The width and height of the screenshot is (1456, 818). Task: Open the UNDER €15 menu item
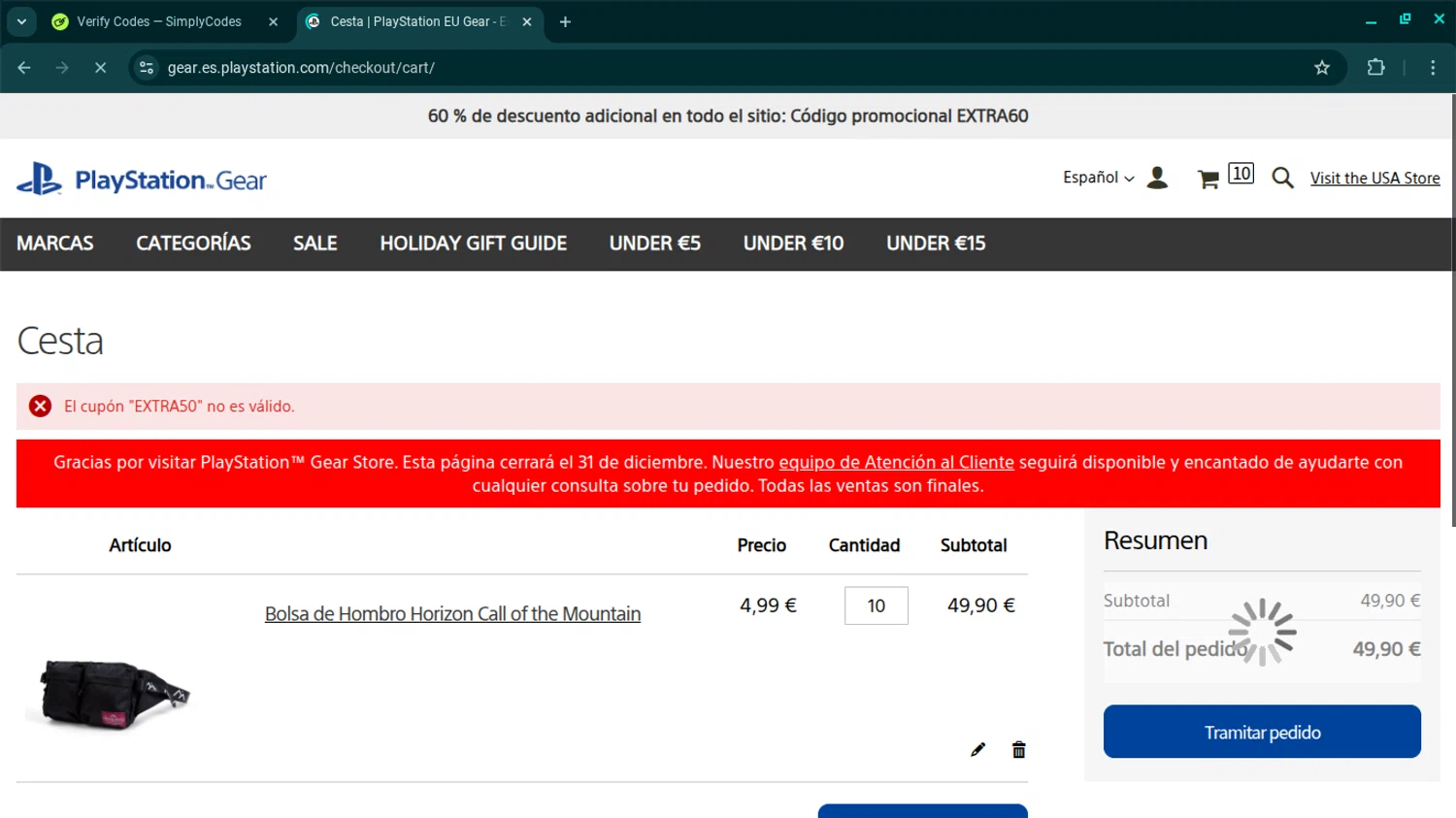point(936,244)
